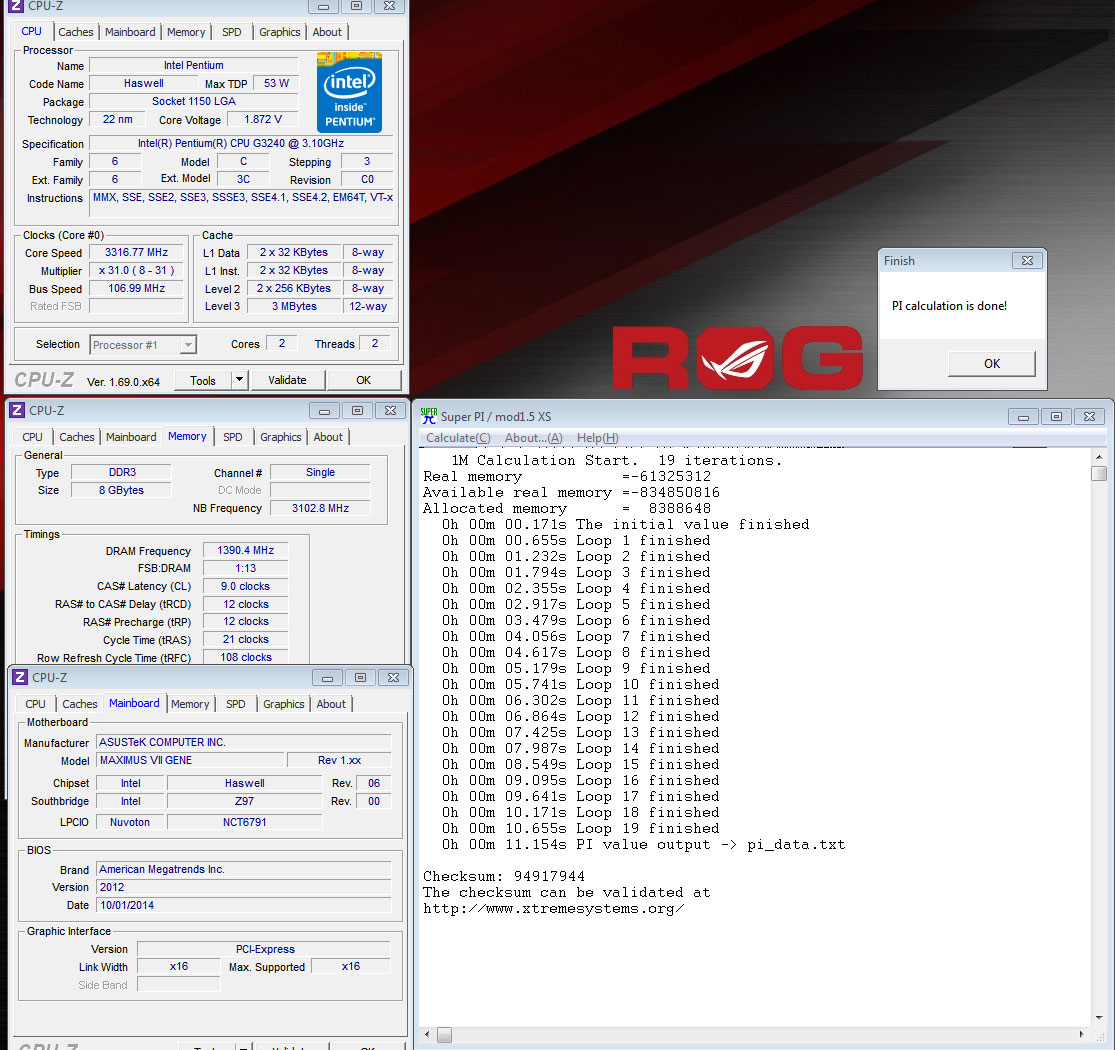Click the DRAM Frequency value 1390.4 MHz
Image resolution: width=1115 pixels, height=1050 pixels.
pos(245,550)
